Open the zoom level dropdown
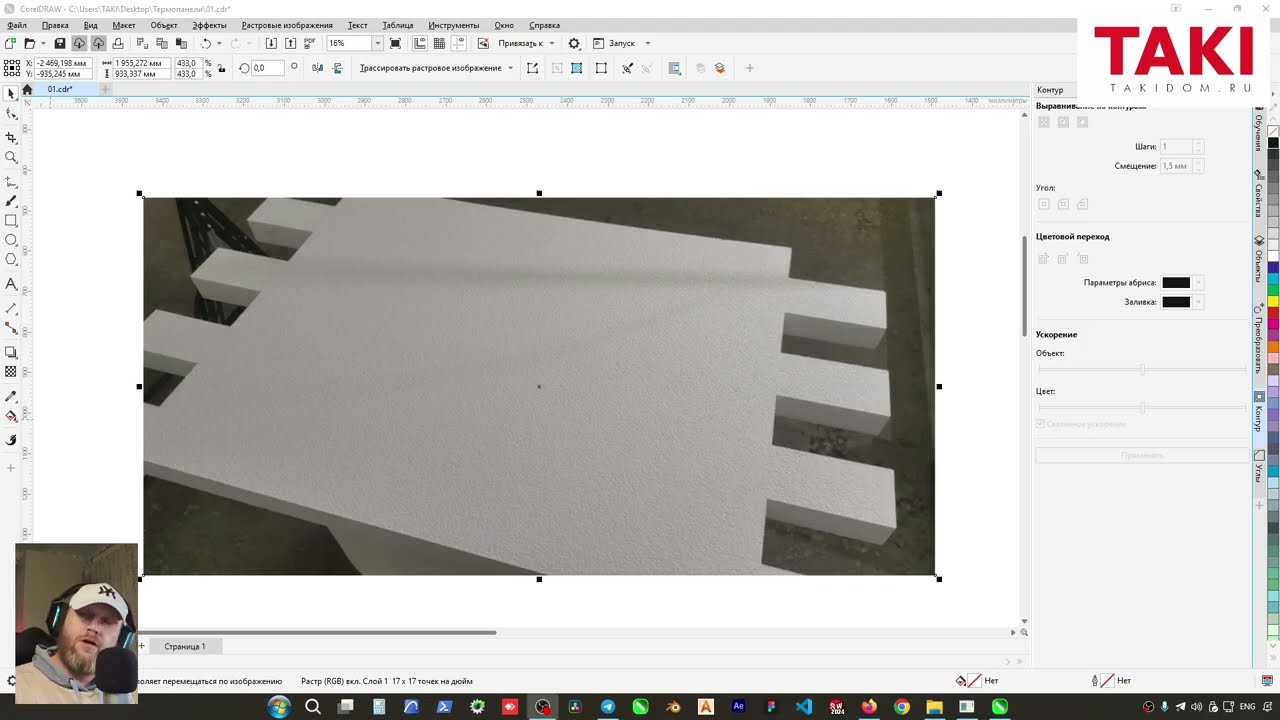This screenshot has width=1280, height=720. (377, 43)
